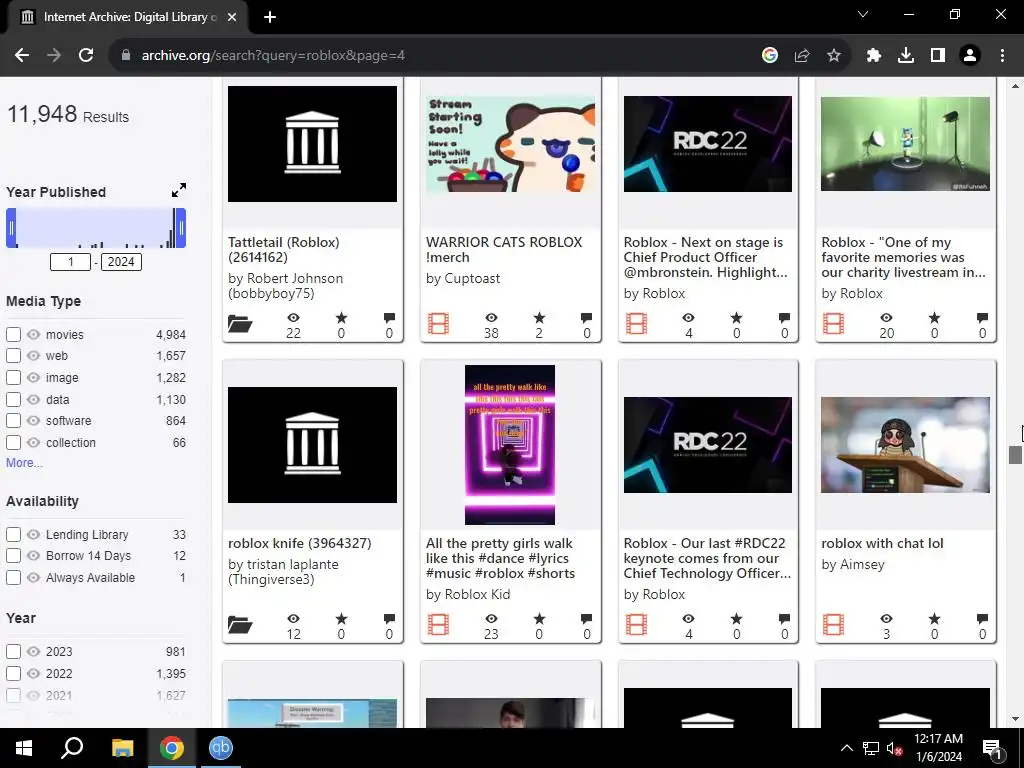Image resolution: width=1024 pixels, height=768 pixels.
Task: Open All the pretty girls walk like this title
Action: [x=500, y=558]
